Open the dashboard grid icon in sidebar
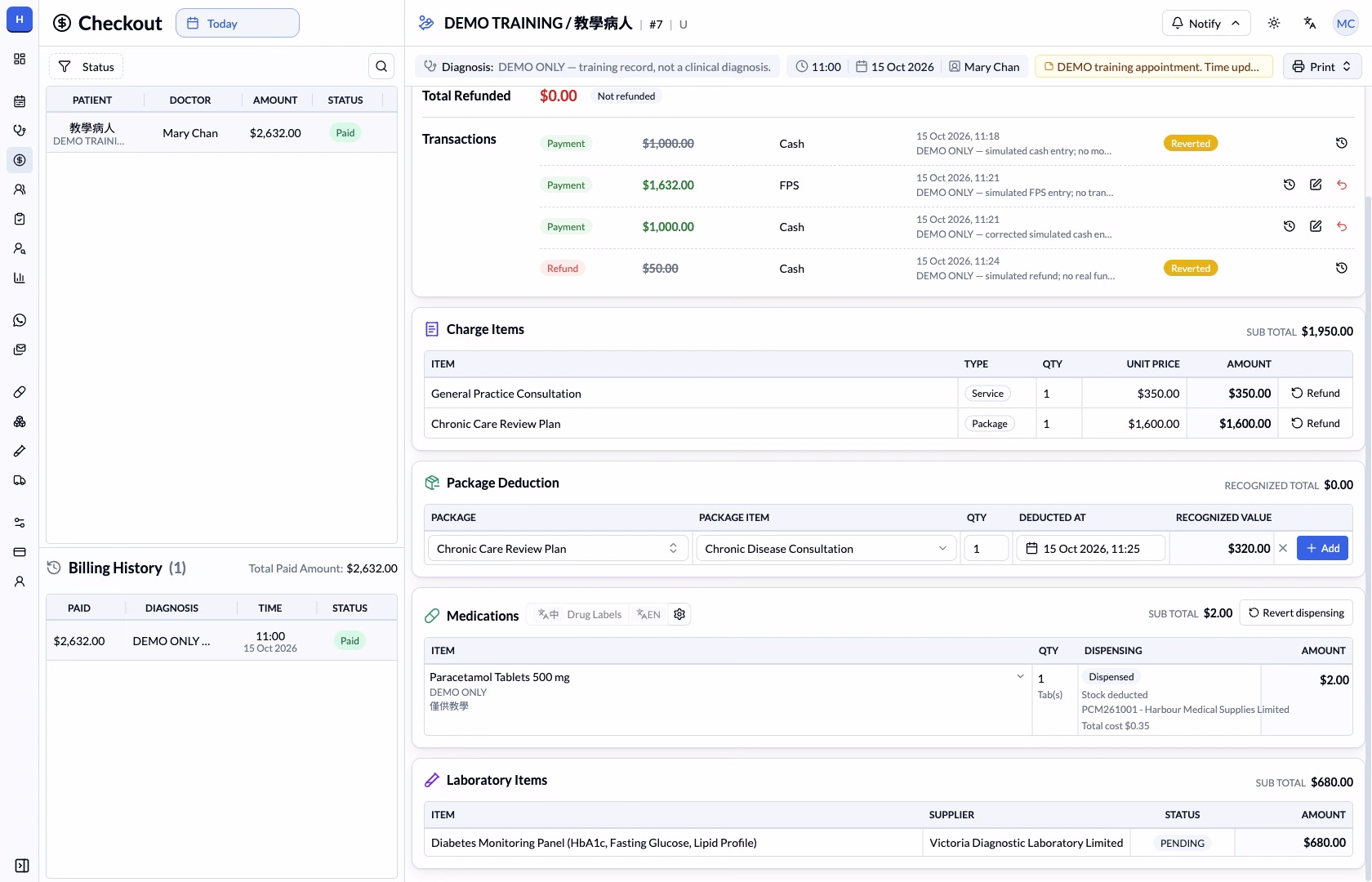The width and height of the screenshot is (1372, 882). (20, 59)
